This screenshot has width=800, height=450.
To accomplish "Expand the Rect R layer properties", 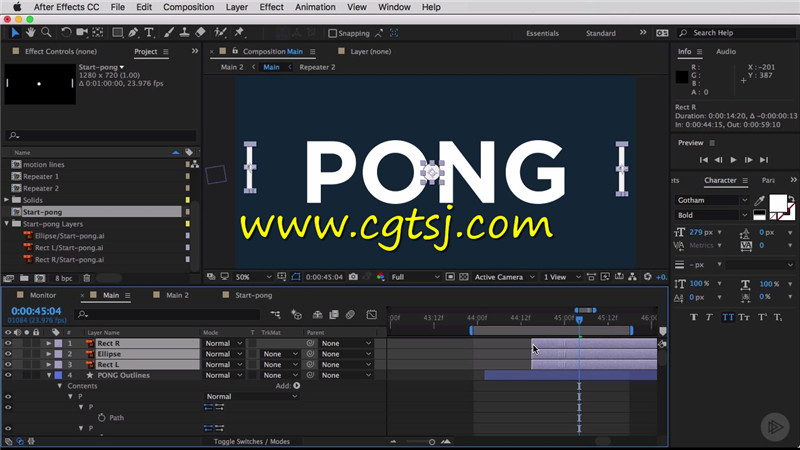I will [x=48, y=343].
